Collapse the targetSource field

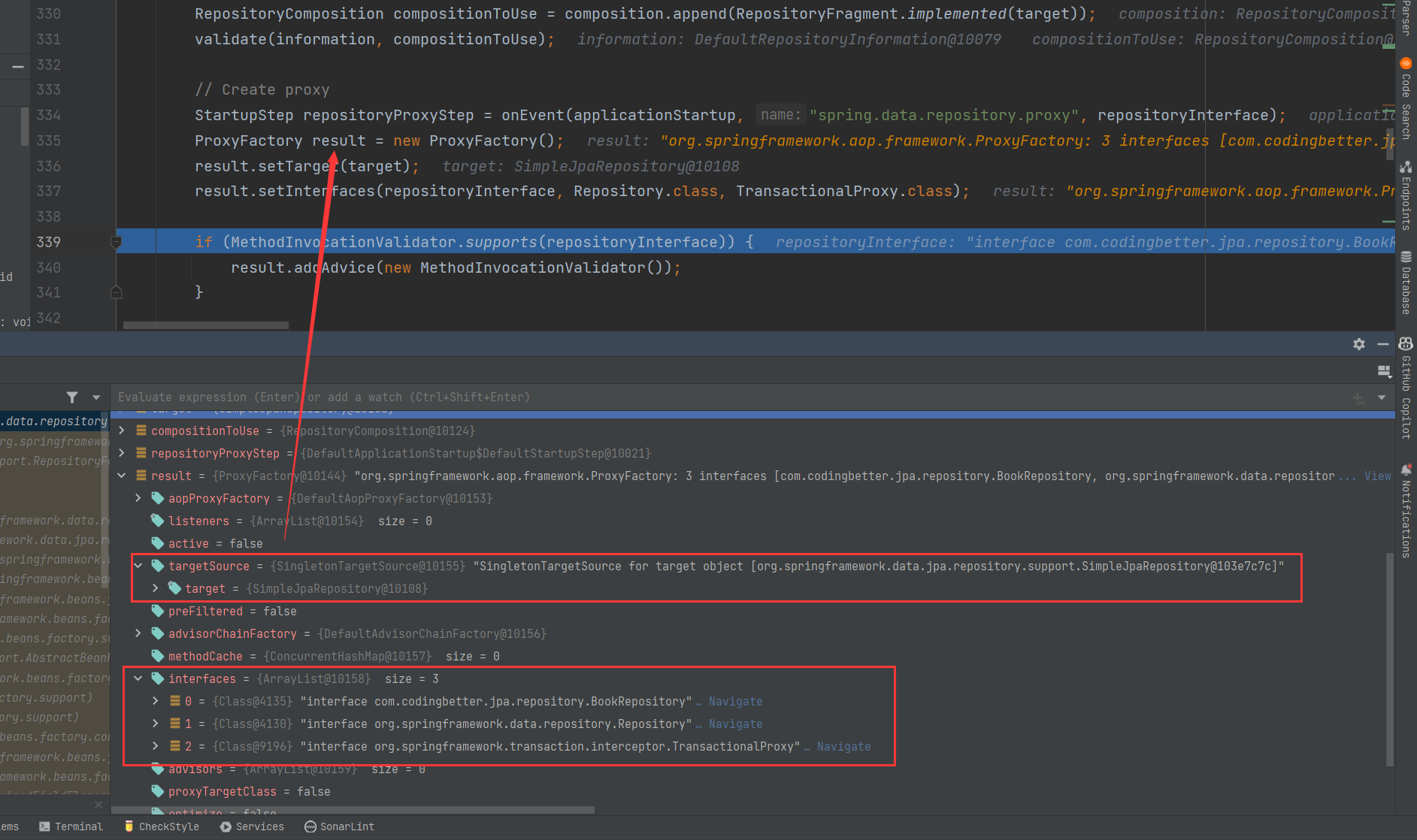(138, 566)
